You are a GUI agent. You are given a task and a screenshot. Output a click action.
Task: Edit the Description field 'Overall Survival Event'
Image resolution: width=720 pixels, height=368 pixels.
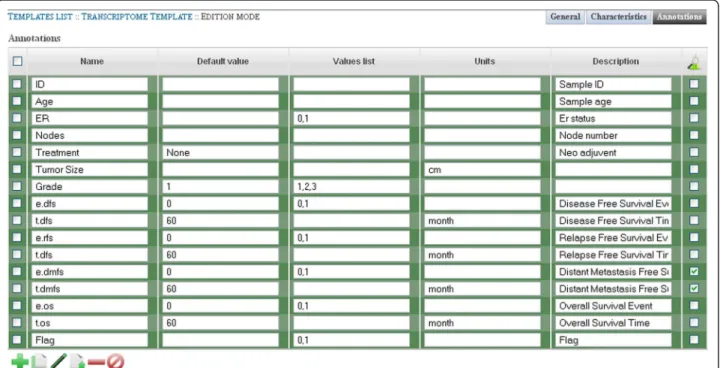[x=613, y=306]
